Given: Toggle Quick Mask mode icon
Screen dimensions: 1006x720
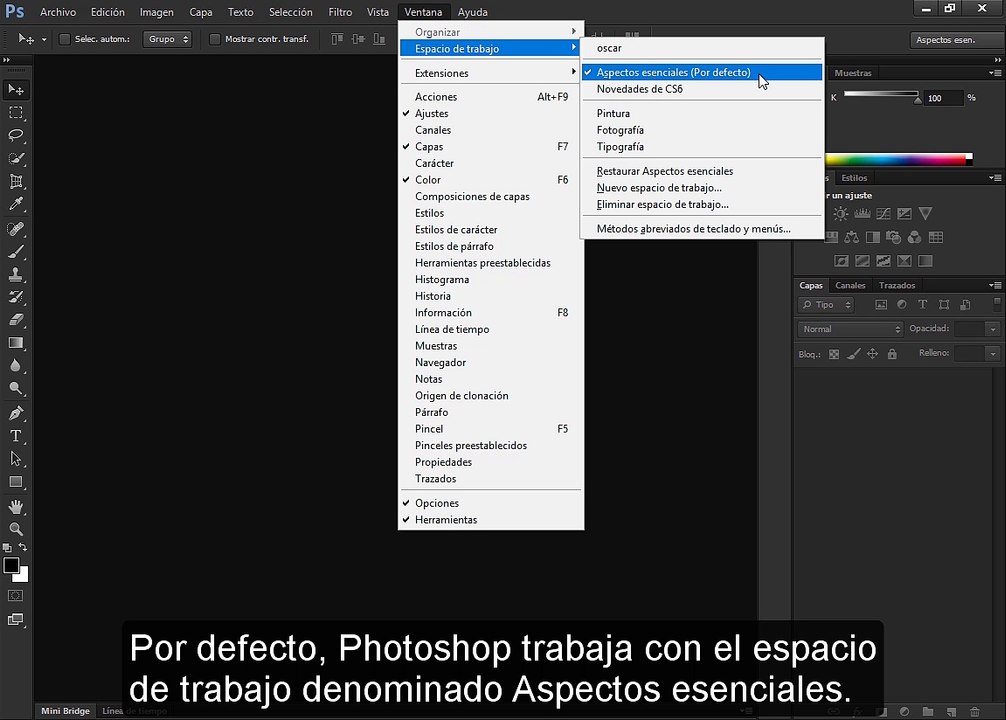Looking at the screenshot, I should point(15,596).
